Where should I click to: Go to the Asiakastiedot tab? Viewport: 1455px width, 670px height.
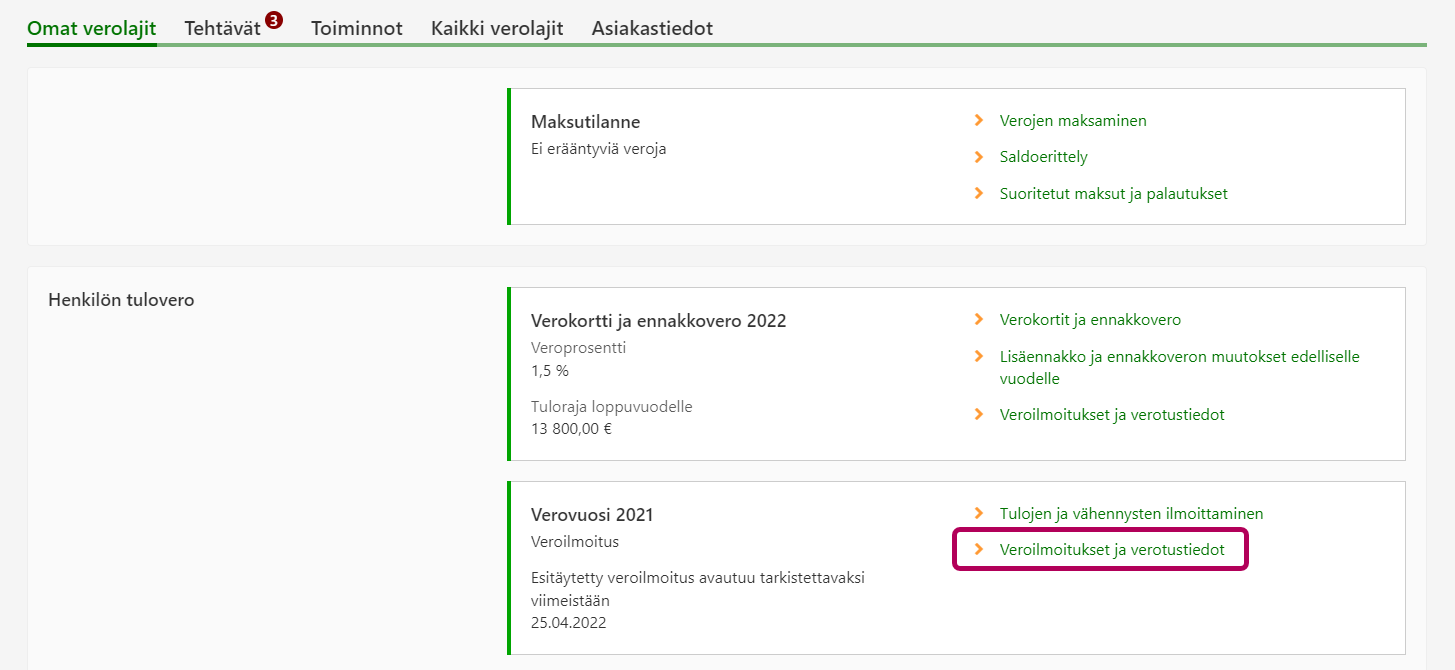652,29
